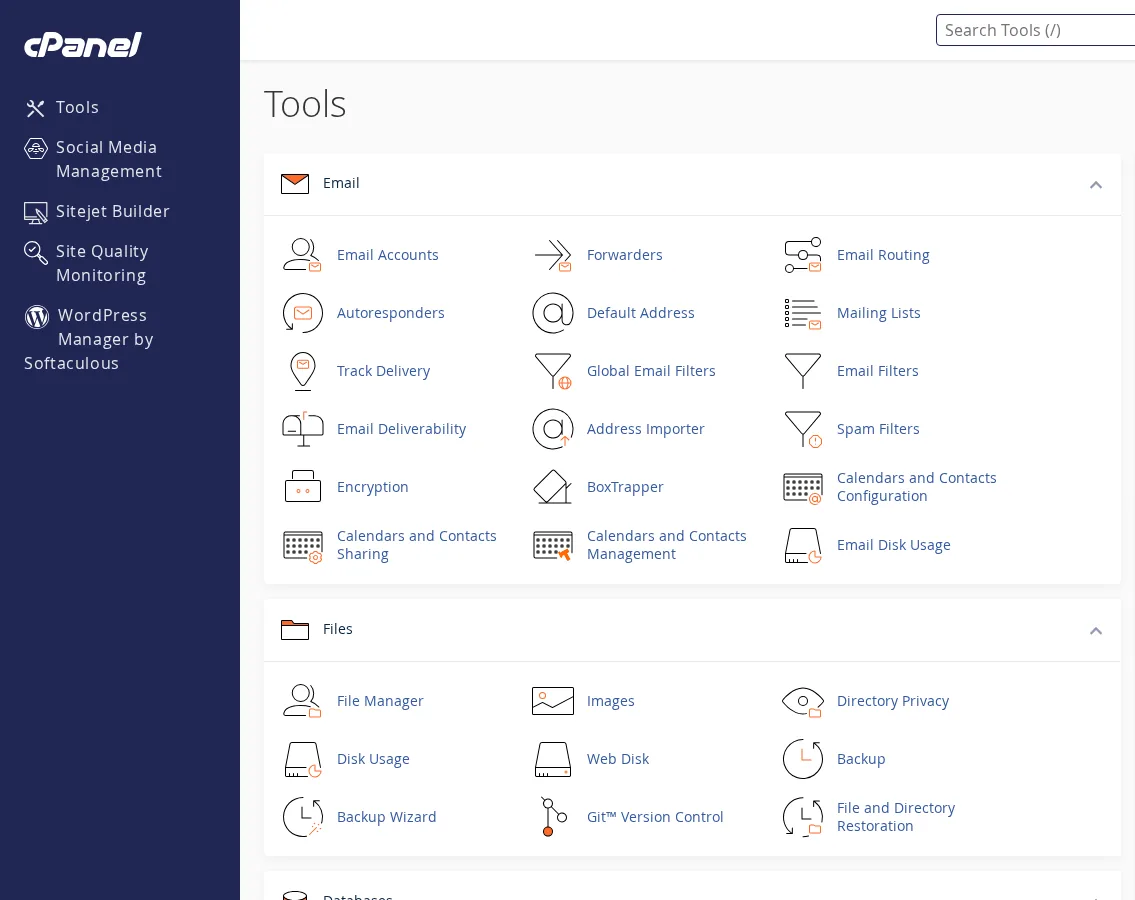
Task: Collapse the Files section chevron
Action: 1096,631
